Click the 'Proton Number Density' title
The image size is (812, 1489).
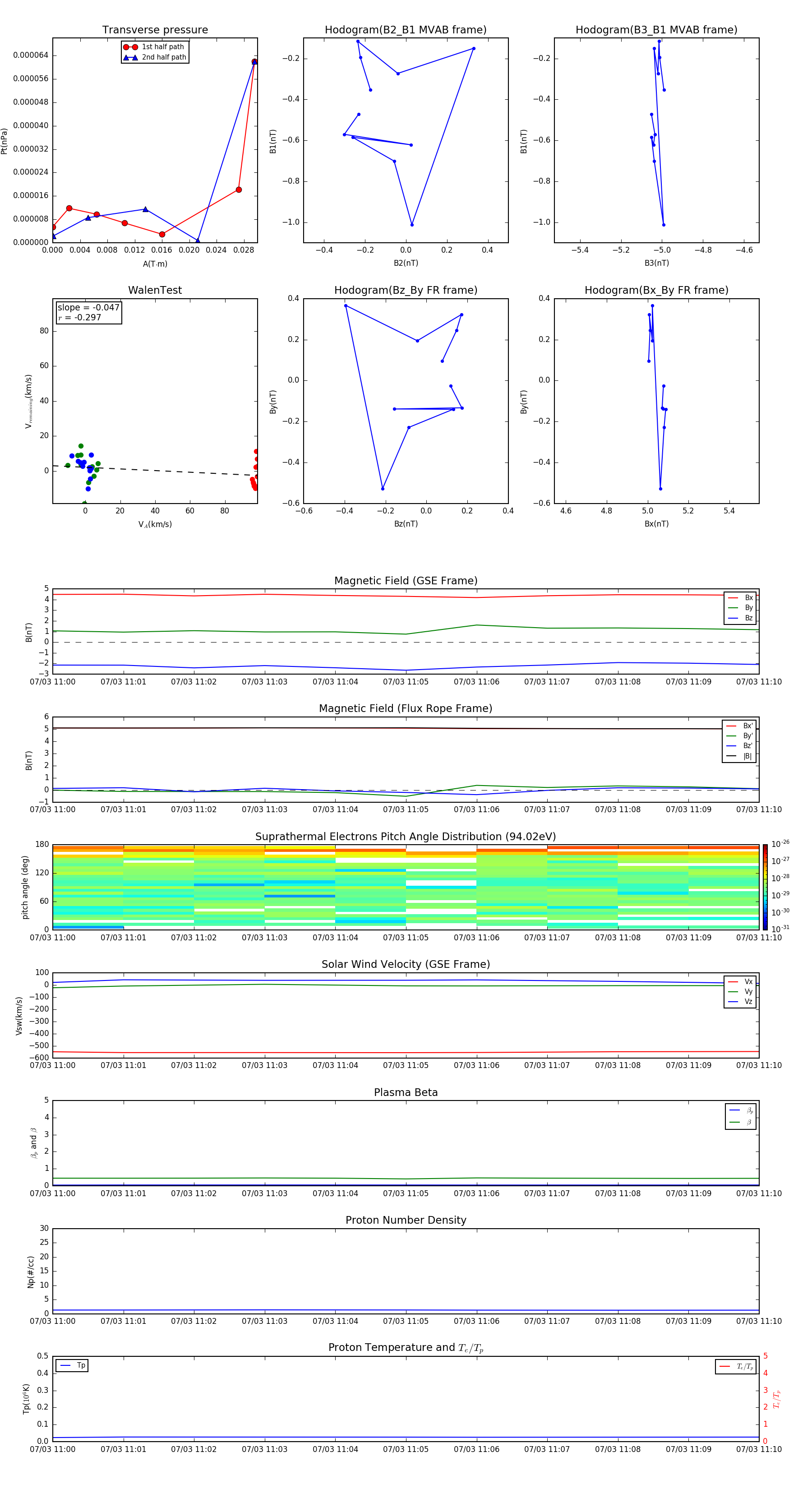405,1220
